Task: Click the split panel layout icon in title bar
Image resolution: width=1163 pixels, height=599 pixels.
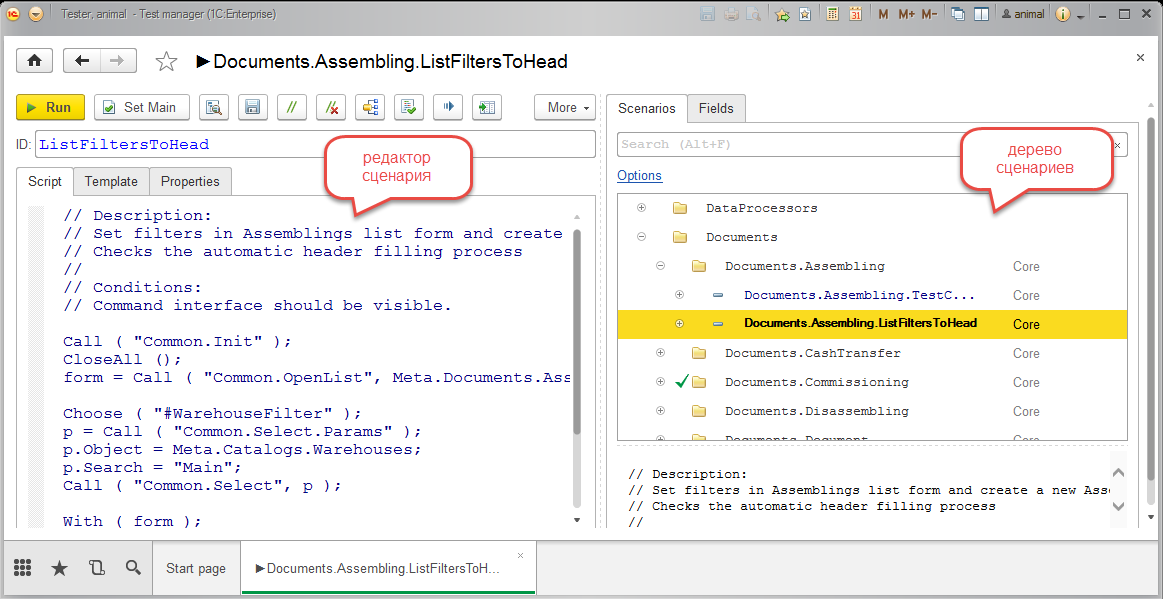Action: [981, 14]
